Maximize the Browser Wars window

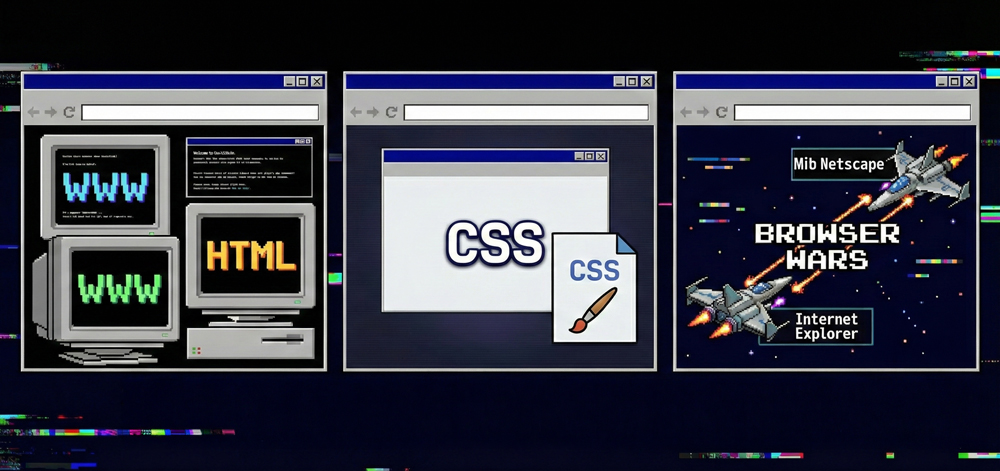coord(955,81)
